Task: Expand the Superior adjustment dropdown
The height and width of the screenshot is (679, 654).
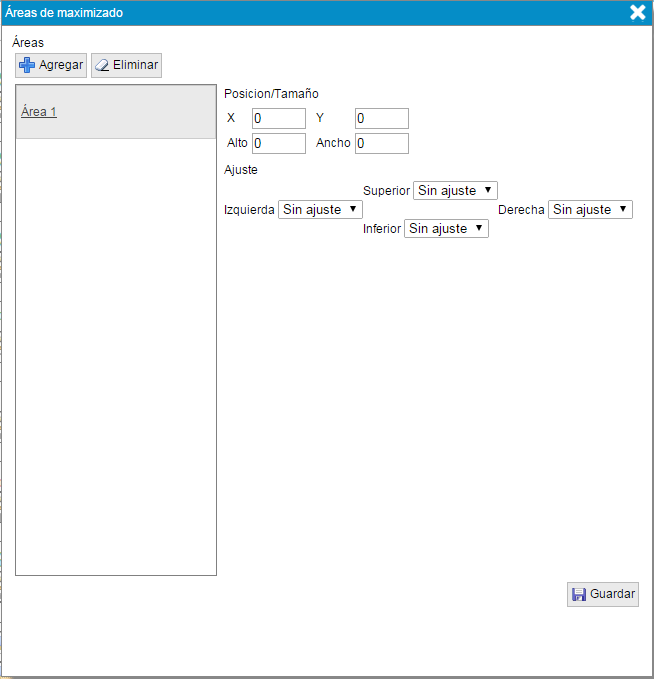Action: [455, 190]
